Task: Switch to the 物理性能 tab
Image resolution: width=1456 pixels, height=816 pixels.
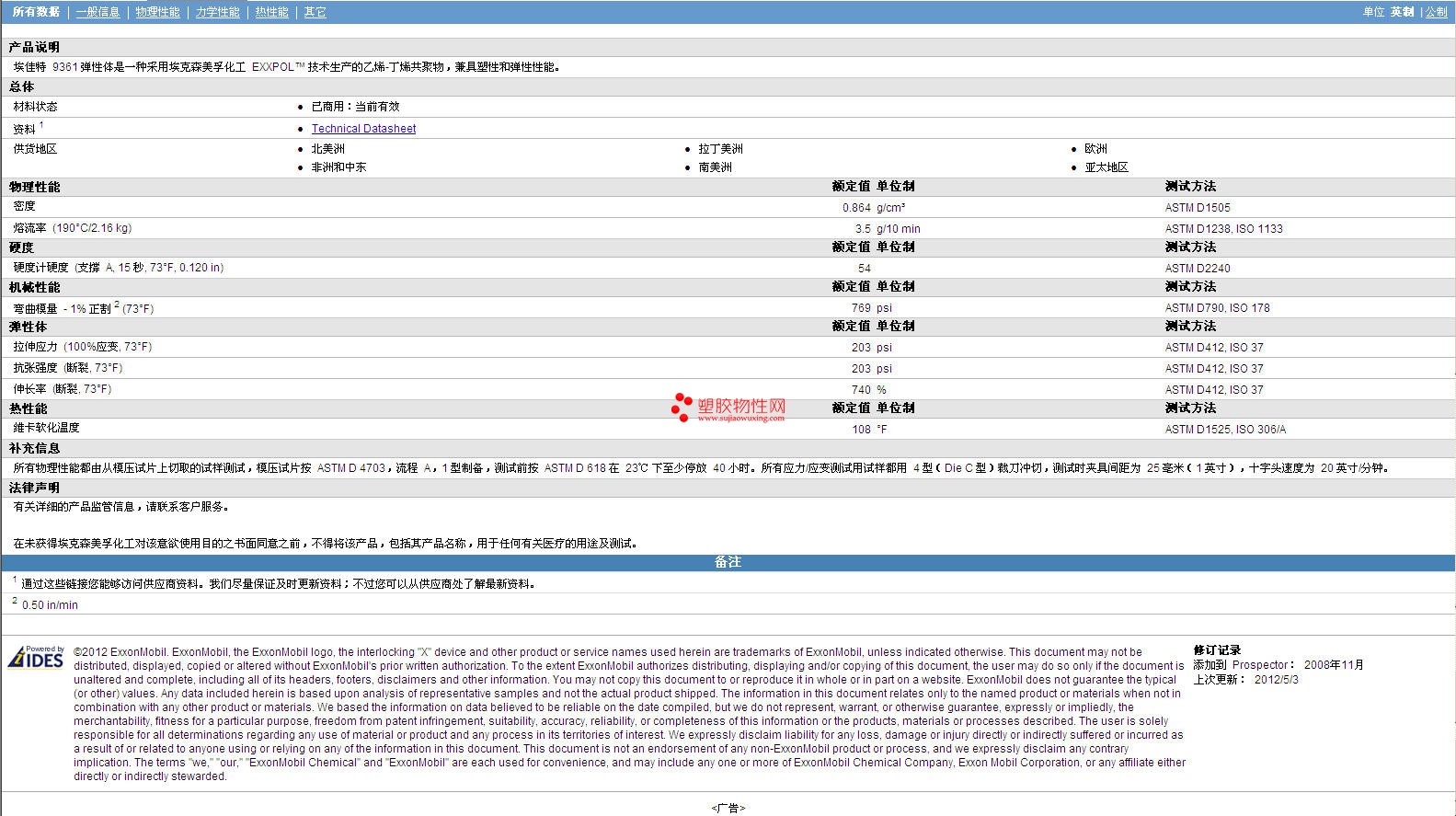Action: (157, 12)
